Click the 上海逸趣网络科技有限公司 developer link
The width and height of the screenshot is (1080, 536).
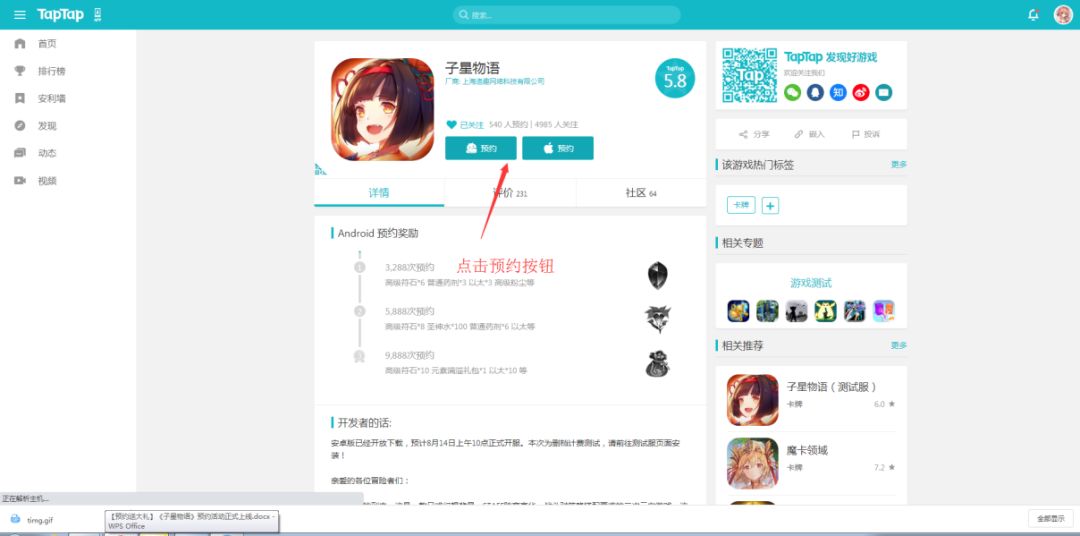click(x=503, y=81)
